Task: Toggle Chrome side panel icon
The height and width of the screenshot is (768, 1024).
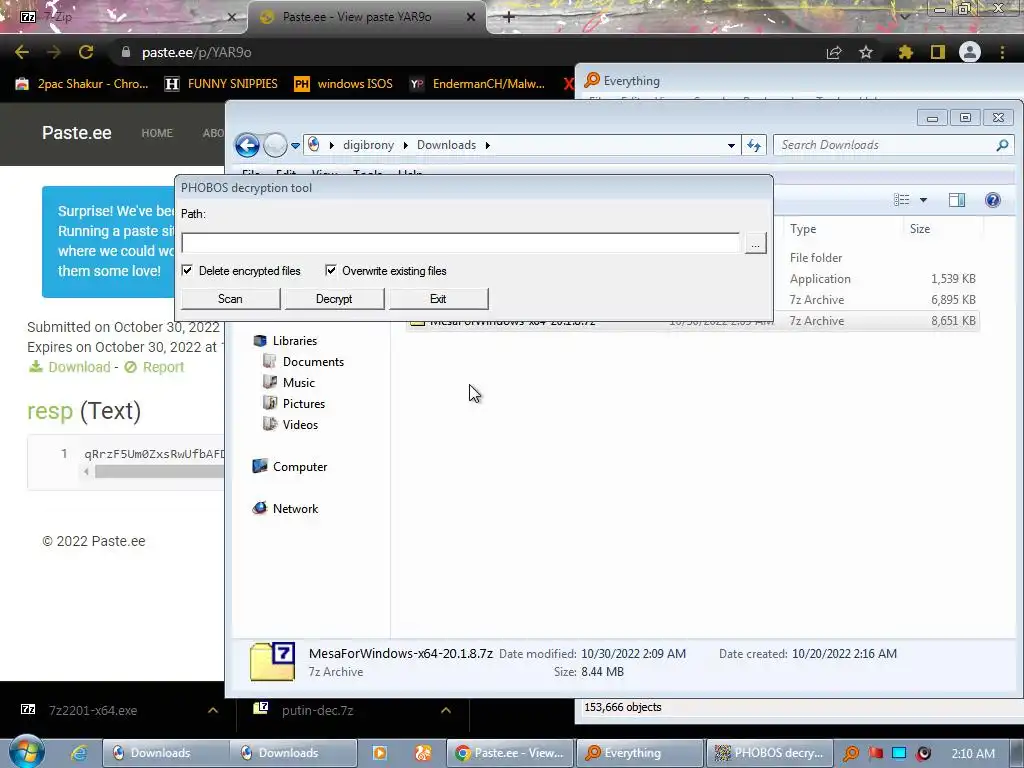Action: click(x=938, y=52)
